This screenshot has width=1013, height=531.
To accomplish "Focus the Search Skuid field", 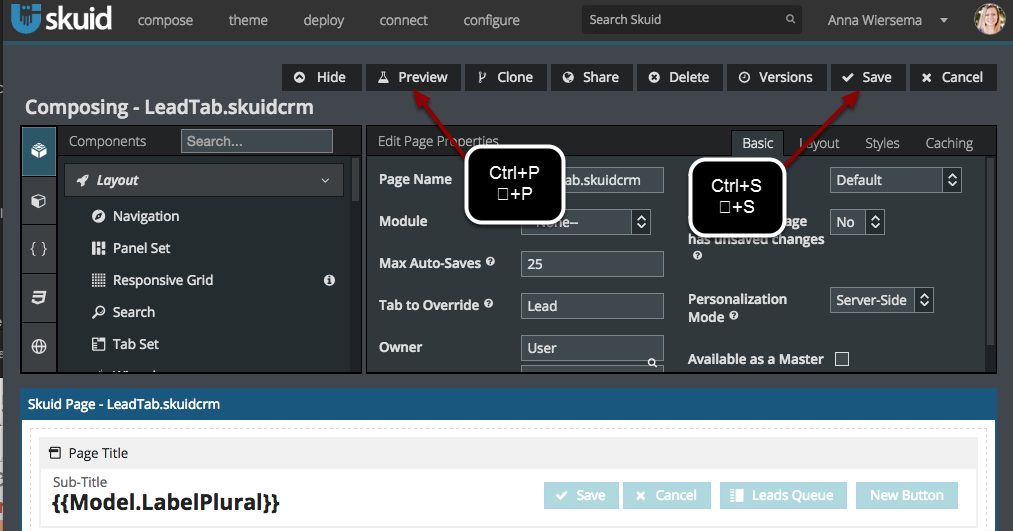I will pos(691,19).
